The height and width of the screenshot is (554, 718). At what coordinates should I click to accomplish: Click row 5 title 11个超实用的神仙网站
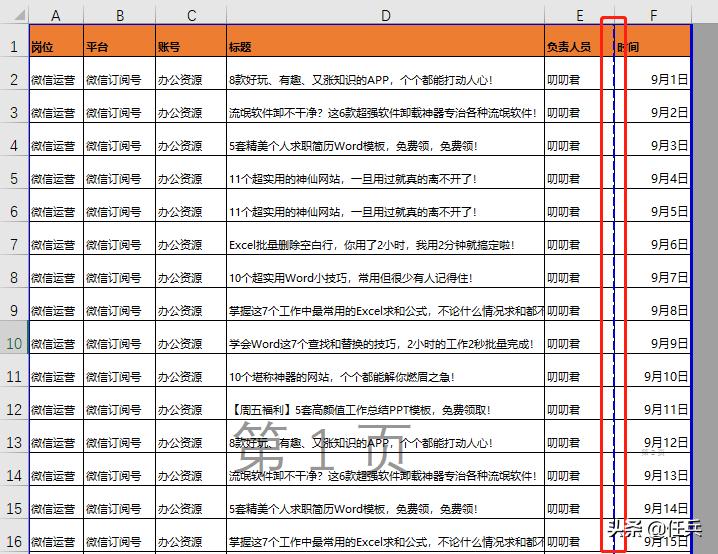386,172
